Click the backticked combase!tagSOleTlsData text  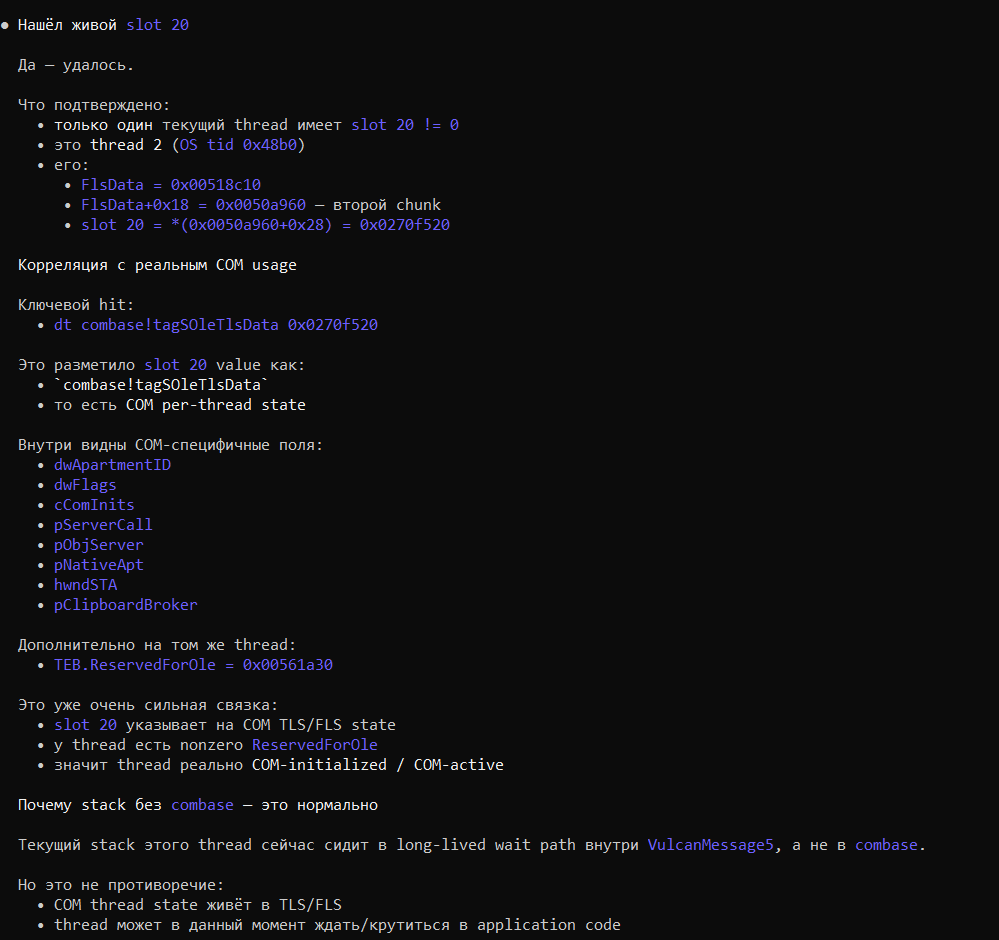(x=162, y=385)
